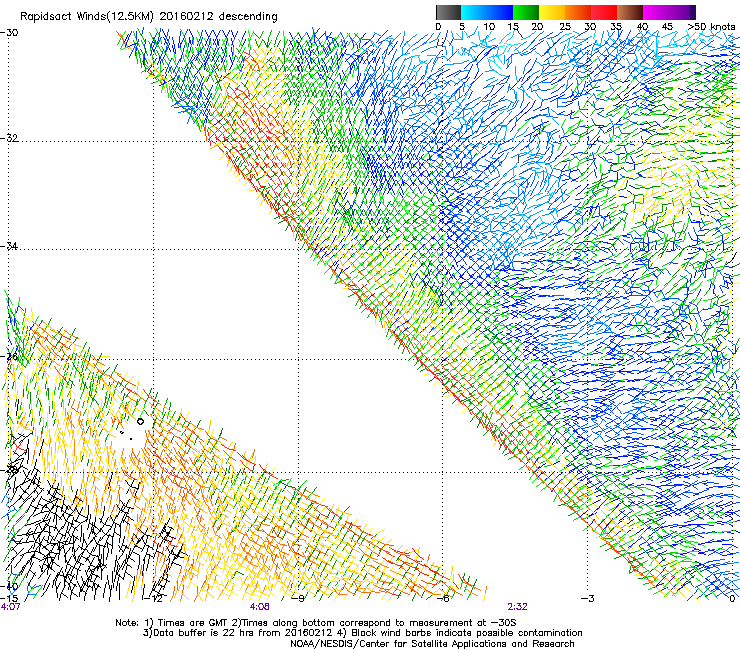Click the legend label '35' under color bar
This screenshot has width=740, height=650.
pos(616,26)
